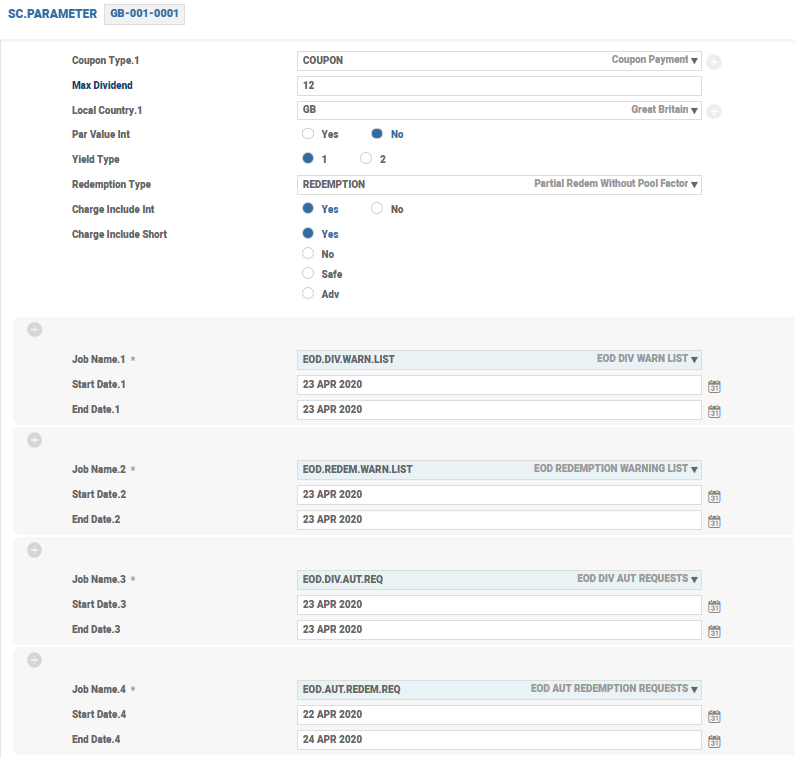Open calendar picker for End Date.3
Screen dimensions: 794x758
(714, 631)
